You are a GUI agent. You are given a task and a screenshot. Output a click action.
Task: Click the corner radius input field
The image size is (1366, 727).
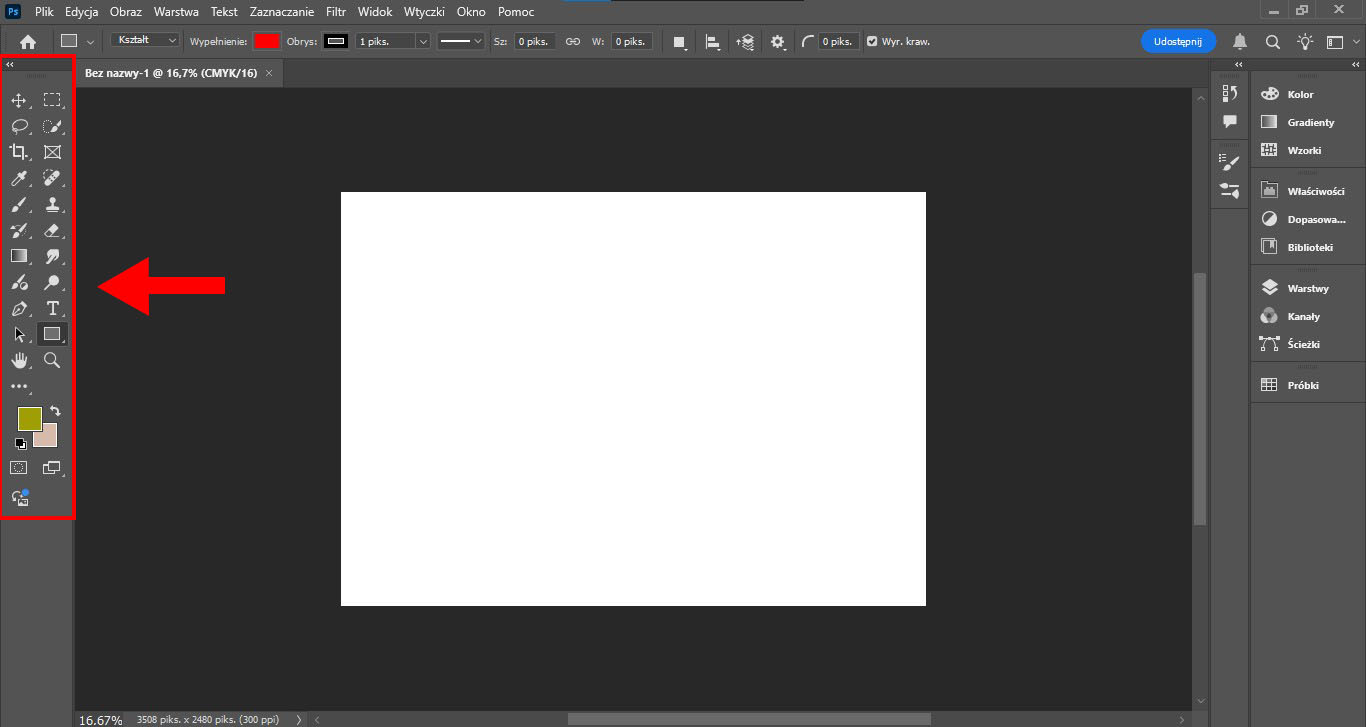coord(839,41)
